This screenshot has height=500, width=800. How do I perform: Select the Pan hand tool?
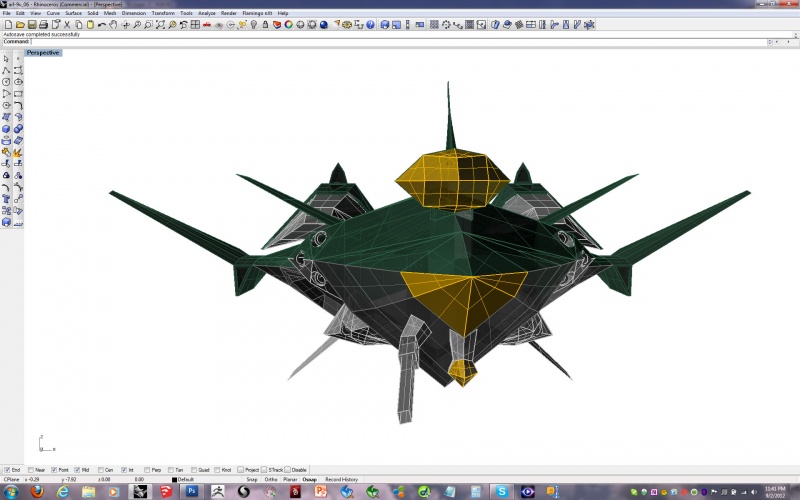tap(113, 24)
